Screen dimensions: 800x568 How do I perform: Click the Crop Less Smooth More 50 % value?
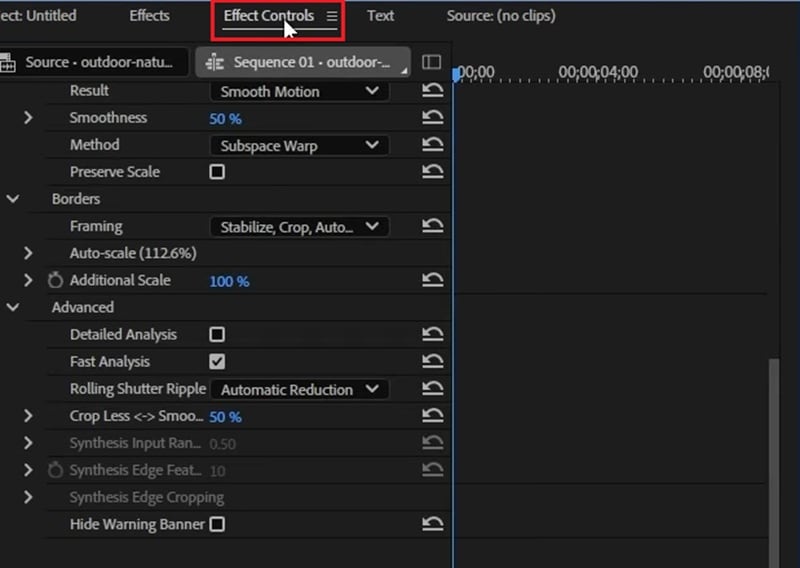pyautogui.click(x=225, y=417)
